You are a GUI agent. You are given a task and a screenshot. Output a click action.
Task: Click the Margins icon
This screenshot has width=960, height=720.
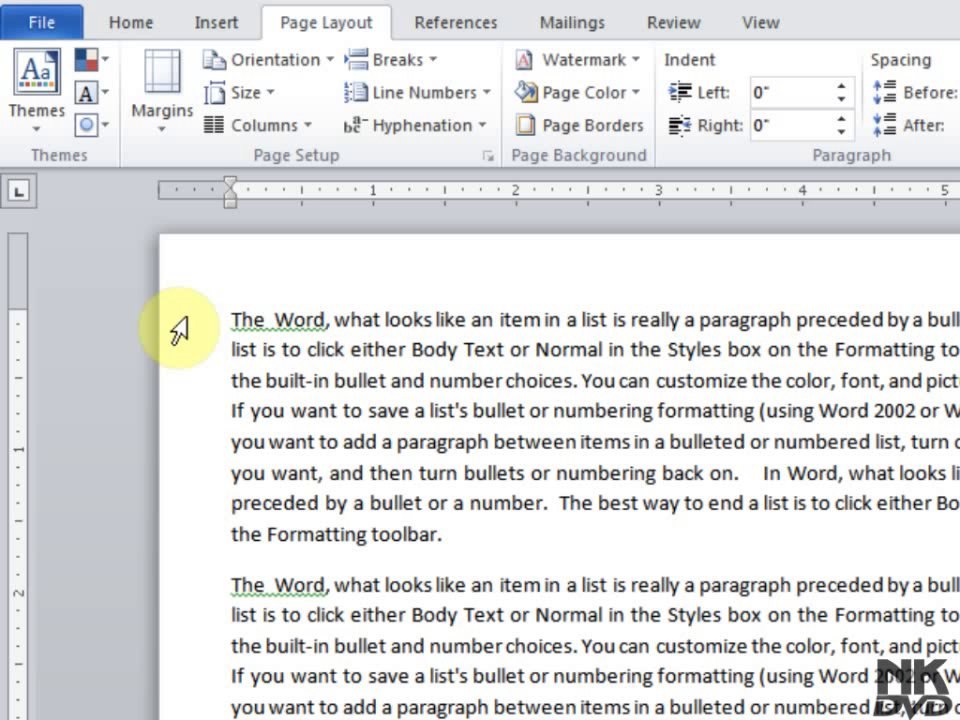click(162, 72)
